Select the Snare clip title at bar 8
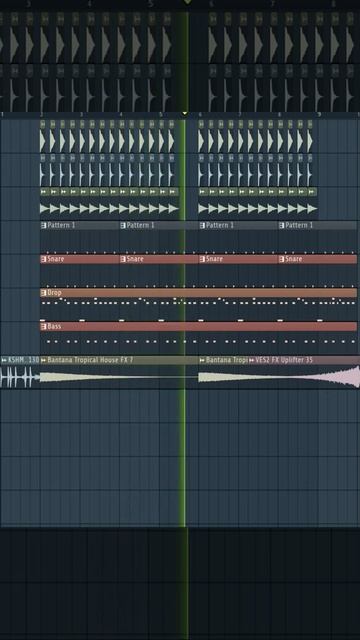The width and height of the screenshot is (360, 640). (294, 259)
